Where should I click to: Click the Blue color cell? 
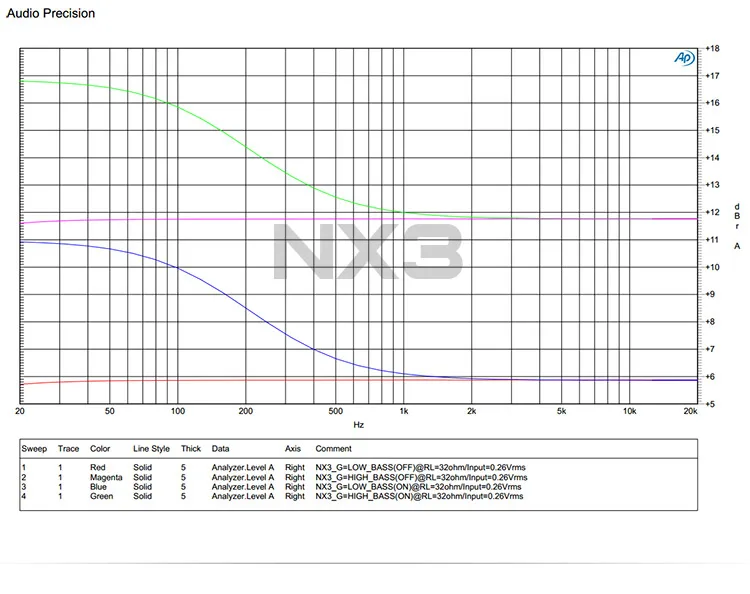(x=99, y=486)
